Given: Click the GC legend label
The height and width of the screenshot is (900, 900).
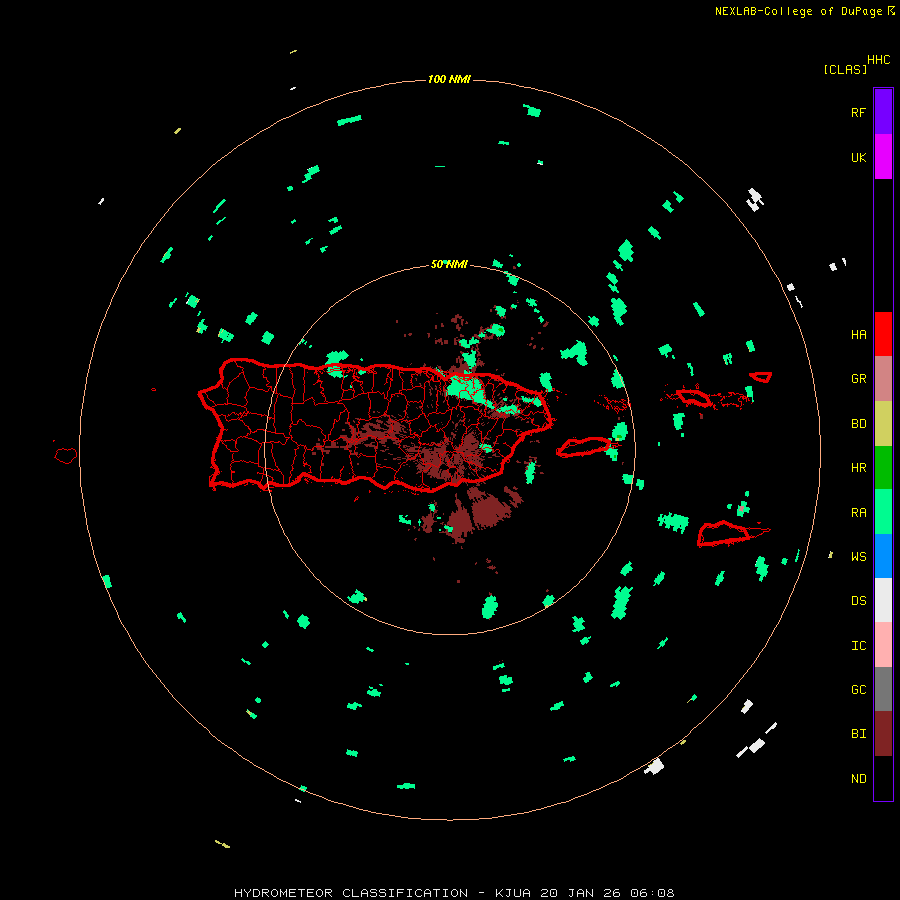Looking at the screenshot, I should pyautogui.click(x=858, y=690).
